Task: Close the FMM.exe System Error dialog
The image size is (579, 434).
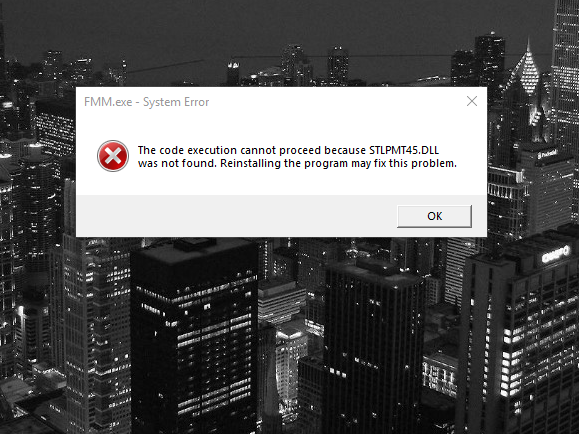Action: (472, 101)
